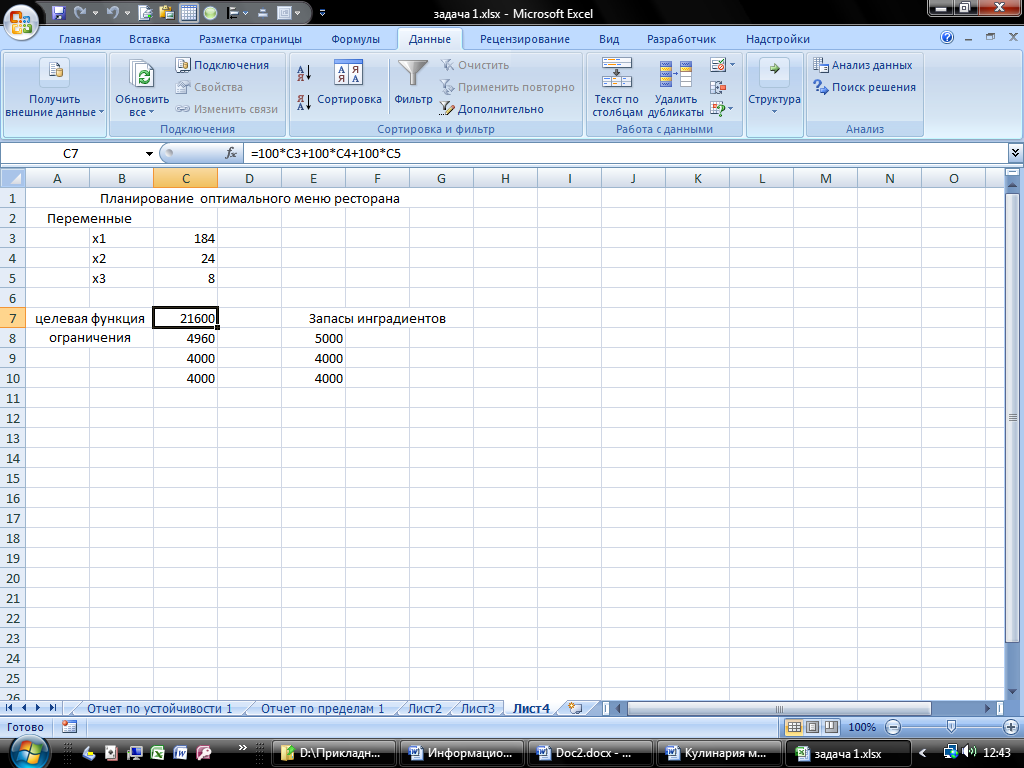This screenshot has height=768, width=1024.
Task: Switch to Page Break Preview button
Action: point(831,727)
